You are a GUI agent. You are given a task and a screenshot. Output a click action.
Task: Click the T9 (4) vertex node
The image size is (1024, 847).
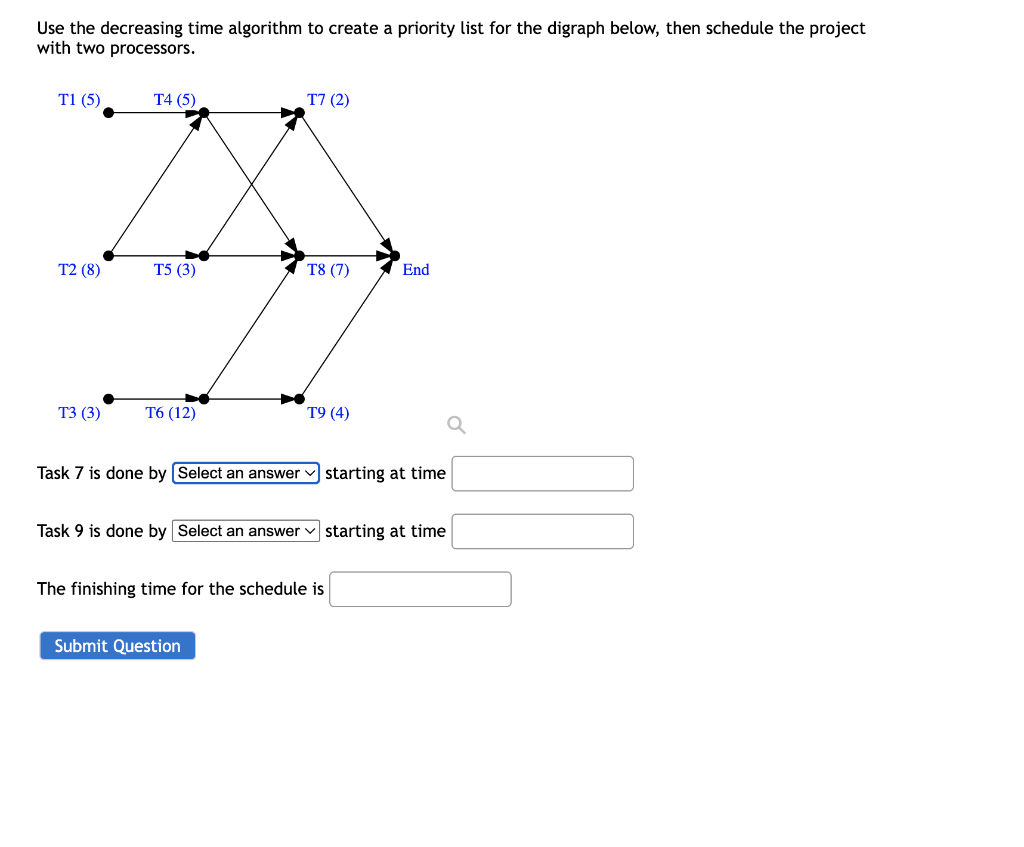[x=300, y=398]
